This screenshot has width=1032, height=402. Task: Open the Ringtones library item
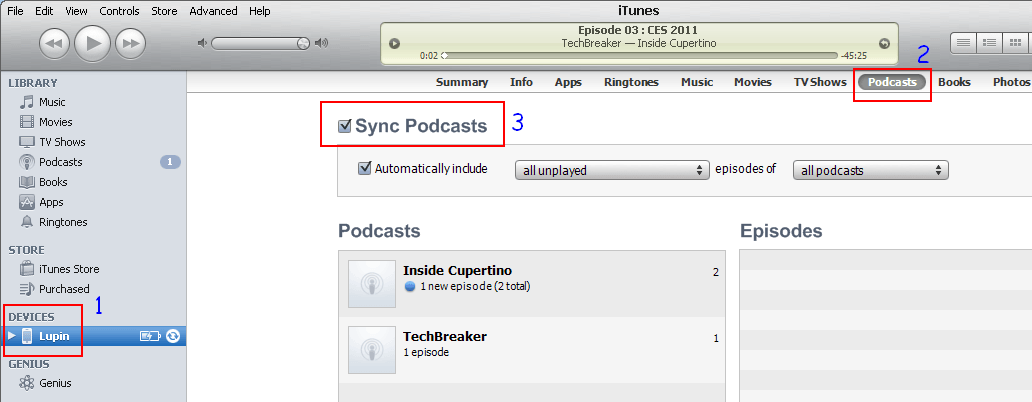[62, 222]
